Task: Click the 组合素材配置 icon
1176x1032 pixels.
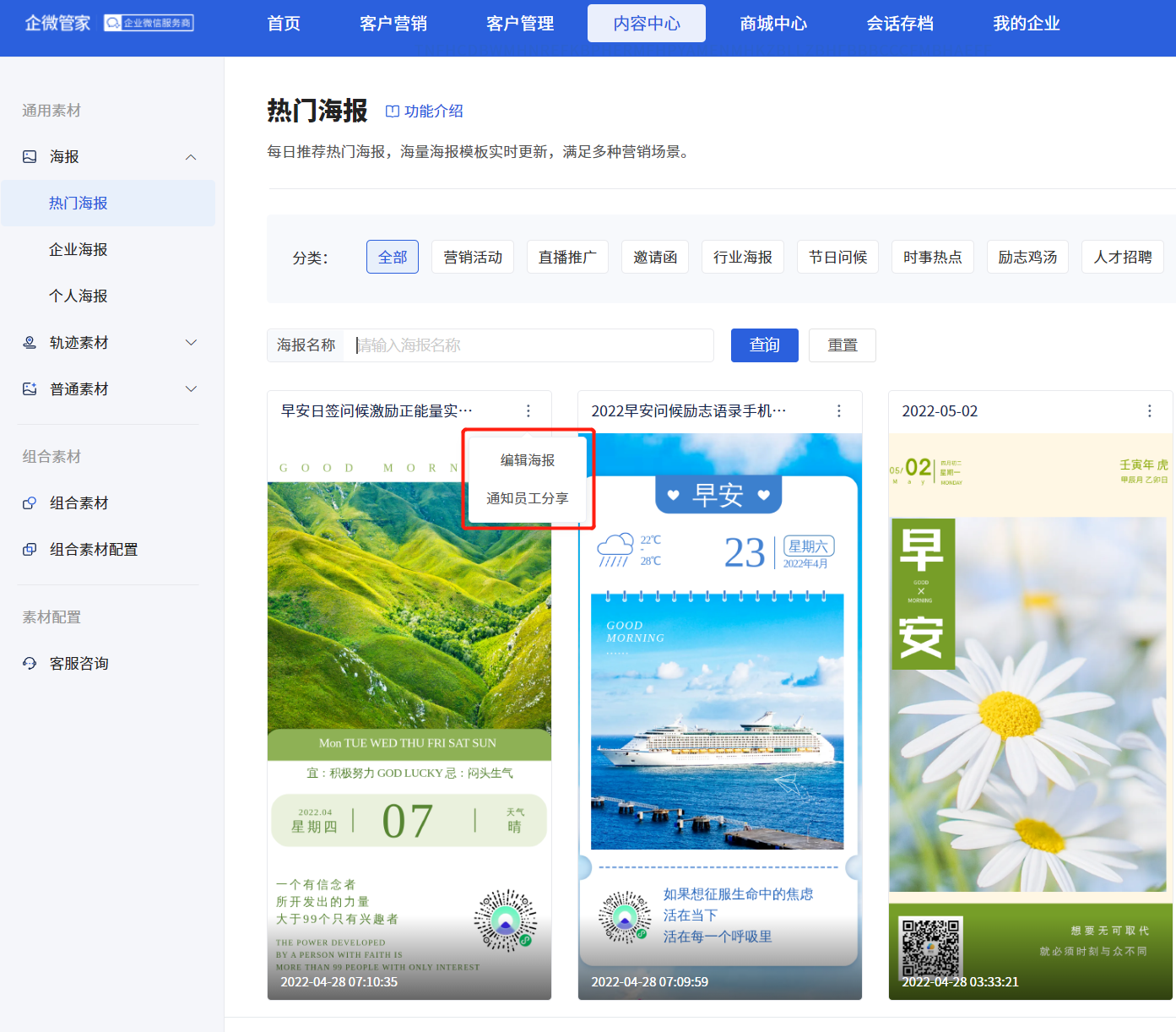Action: tap(30, 549)
